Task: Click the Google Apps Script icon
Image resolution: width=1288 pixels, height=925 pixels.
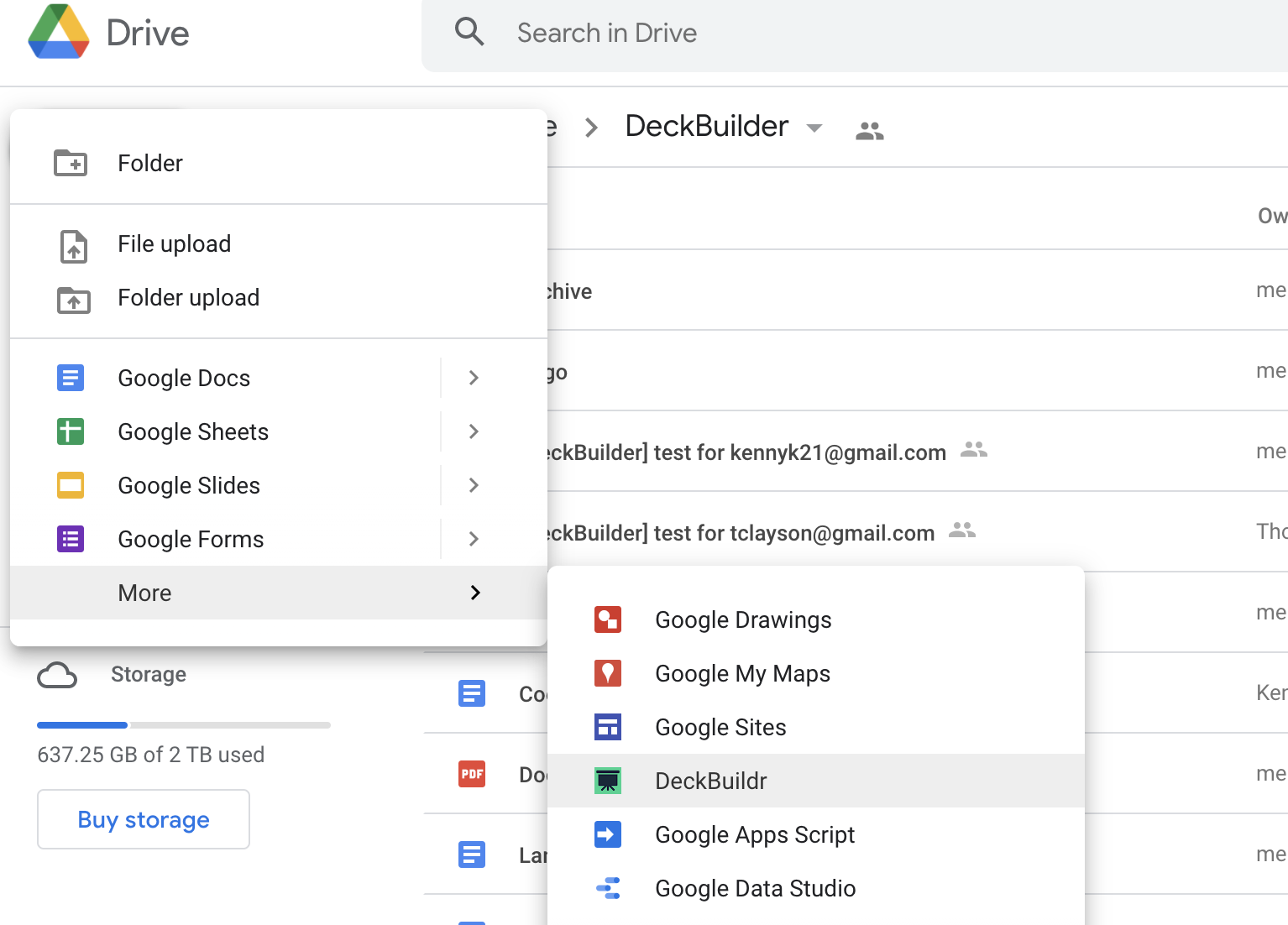Action: pyautogui.click(x=608, y=834)
